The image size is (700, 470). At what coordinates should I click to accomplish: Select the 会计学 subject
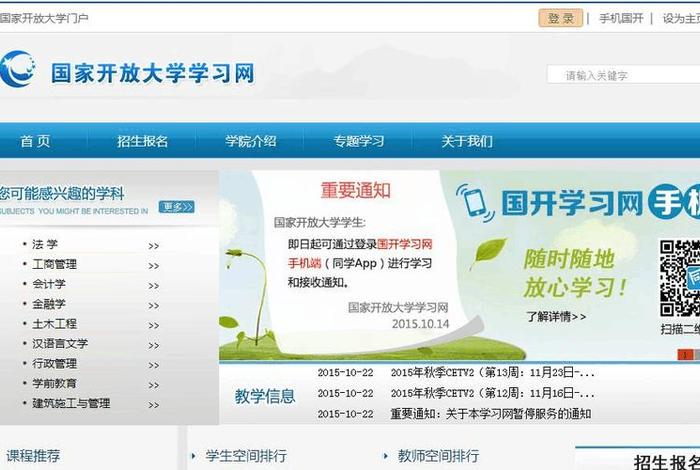coord(49,284)
